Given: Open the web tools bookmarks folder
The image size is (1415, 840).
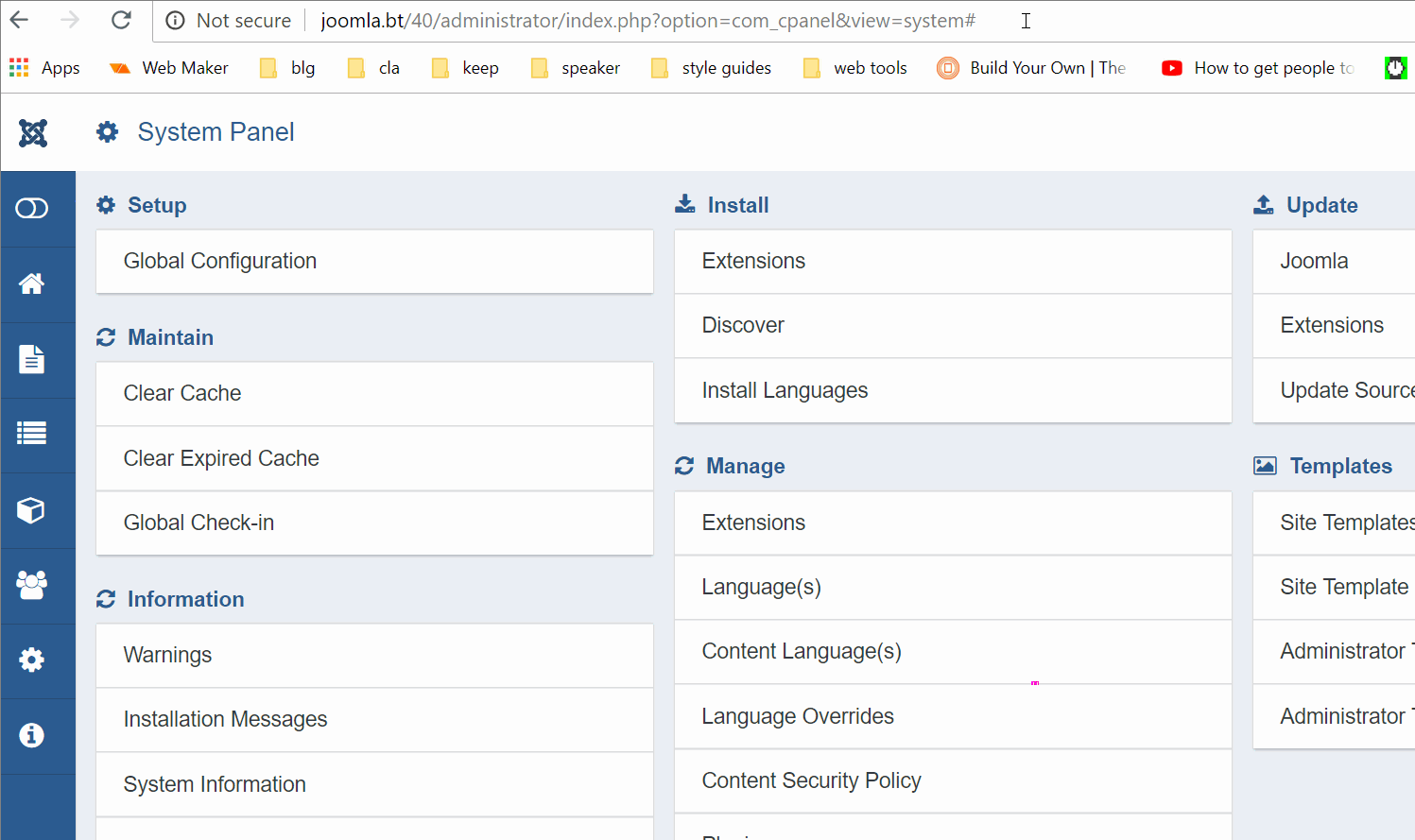Looking at the screenshot, I should tap(854, 68).
